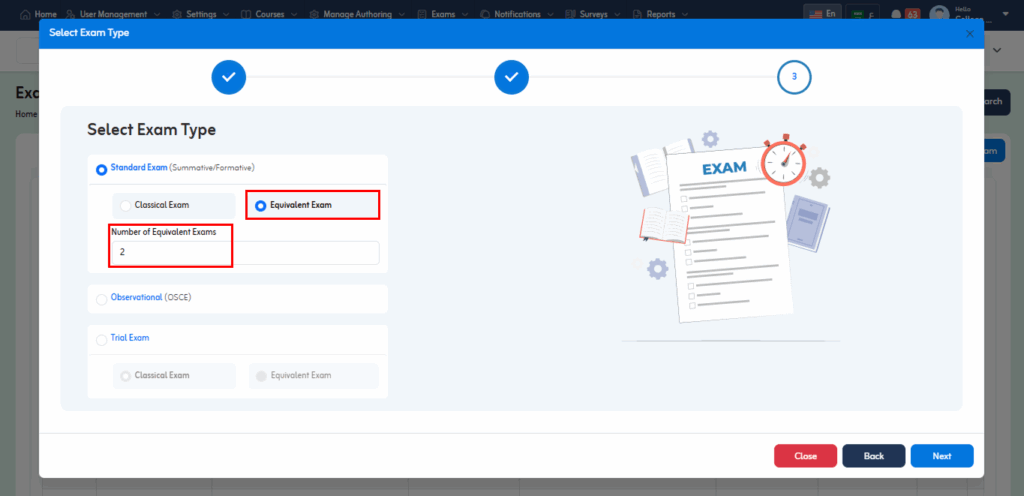Click the user profile avatar

938,14
